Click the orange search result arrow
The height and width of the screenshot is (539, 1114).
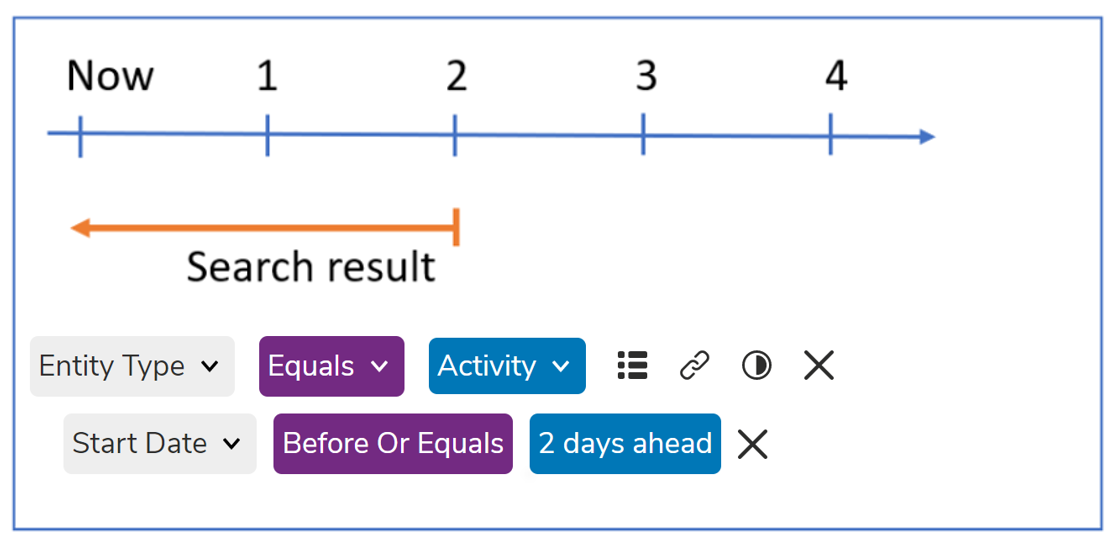[263, 228]
